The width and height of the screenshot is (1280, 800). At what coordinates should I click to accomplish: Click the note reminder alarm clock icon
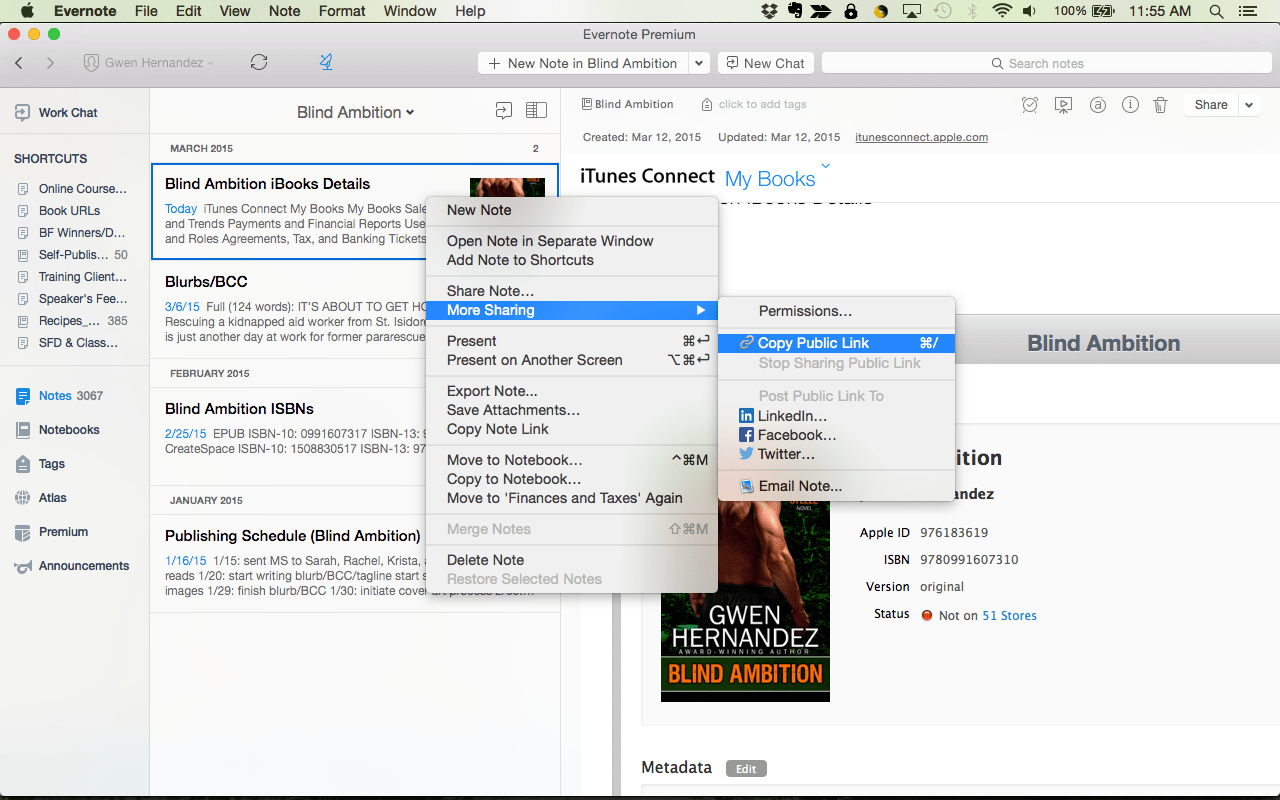tap(1030, 105)
